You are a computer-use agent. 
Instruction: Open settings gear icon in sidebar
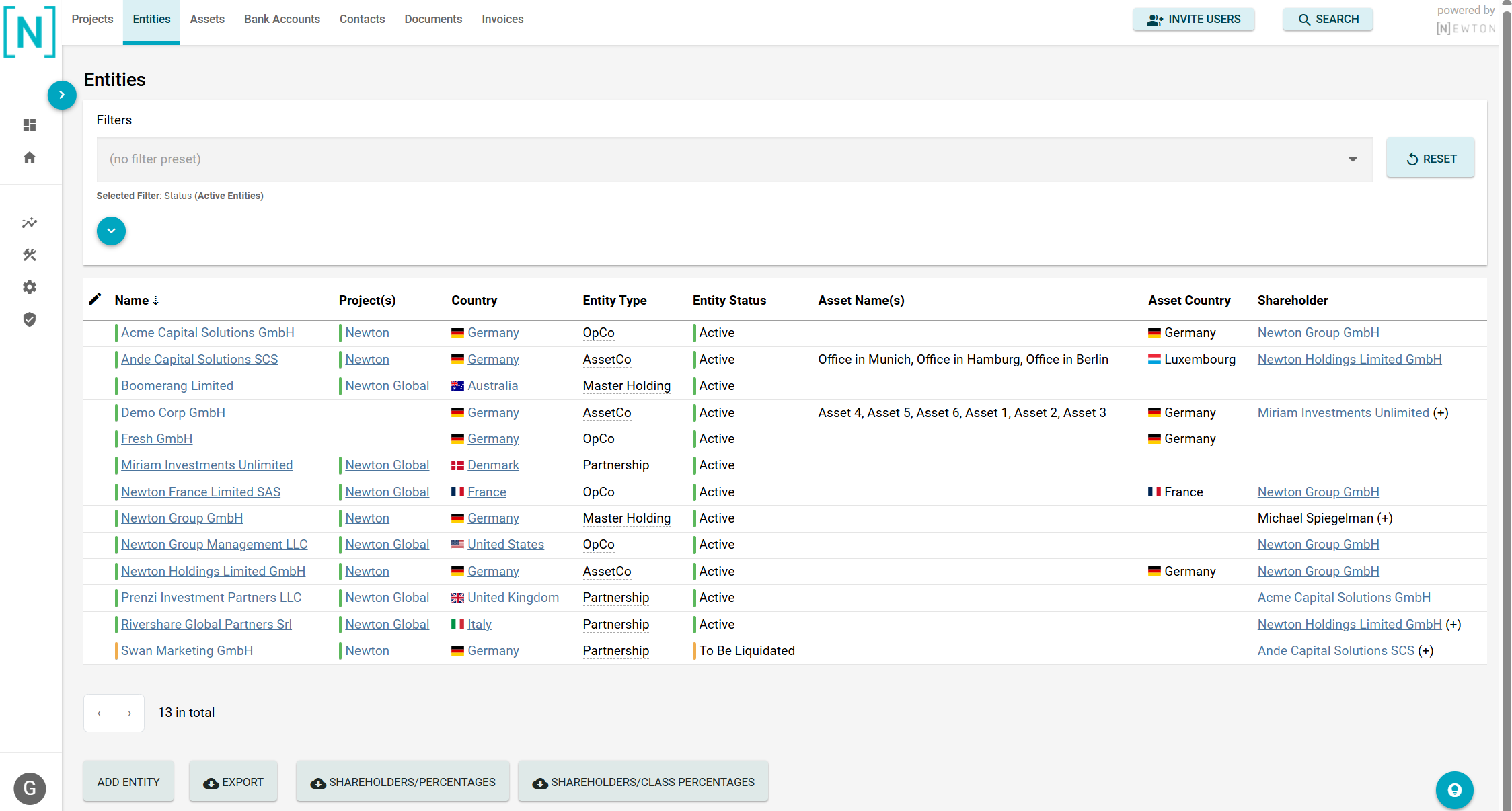(x=30, y=287)
